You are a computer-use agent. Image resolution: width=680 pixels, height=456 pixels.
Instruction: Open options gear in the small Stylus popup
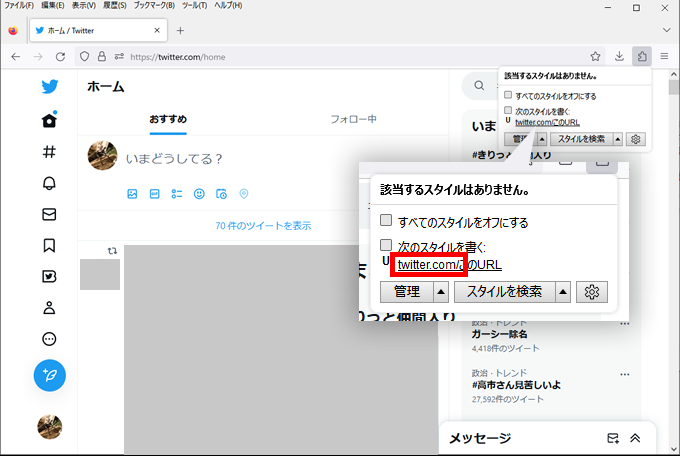pos(635,139)
